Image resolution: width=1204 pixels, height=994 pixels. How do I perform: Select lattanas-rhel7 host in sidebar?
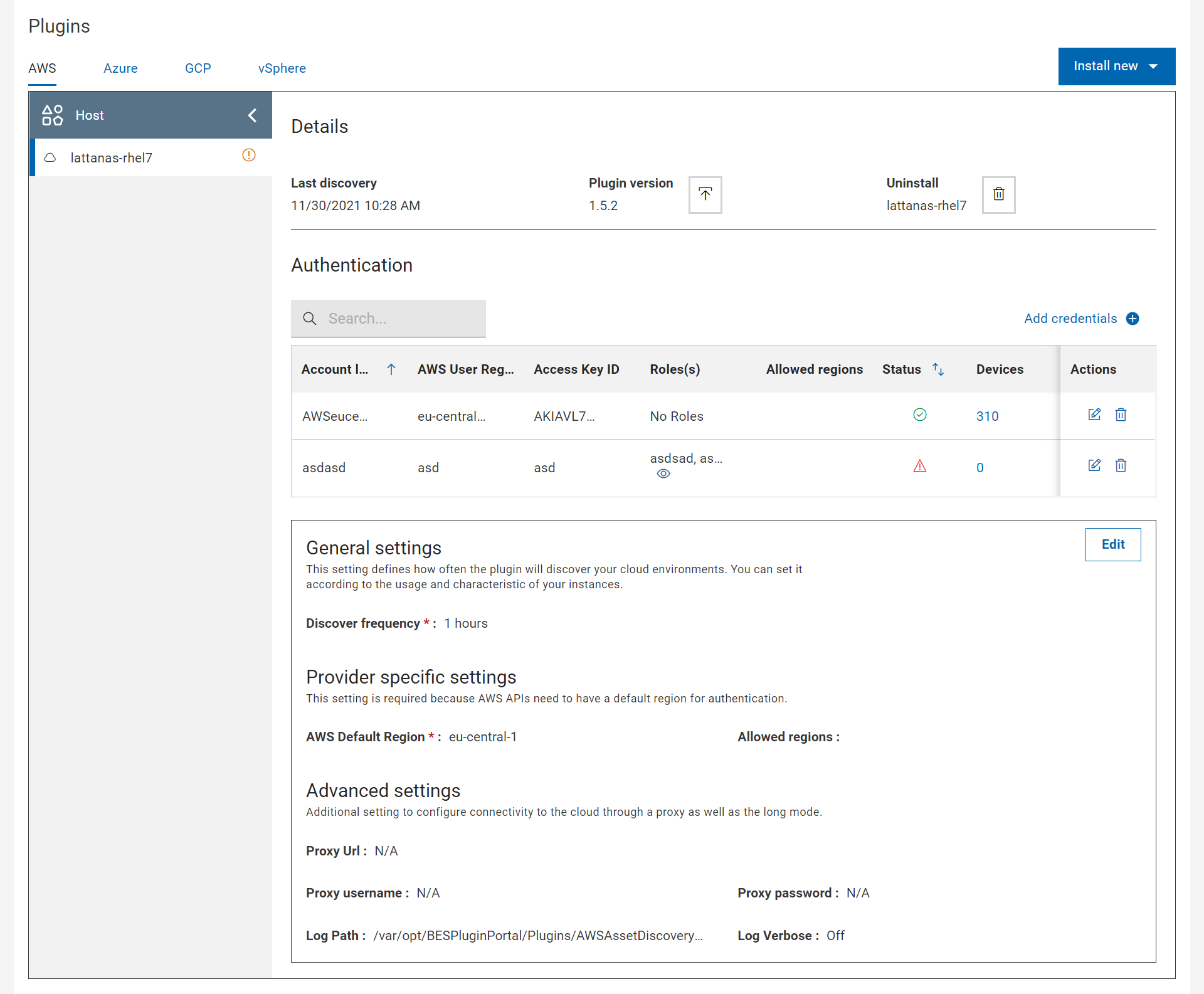tap(112, 158)
